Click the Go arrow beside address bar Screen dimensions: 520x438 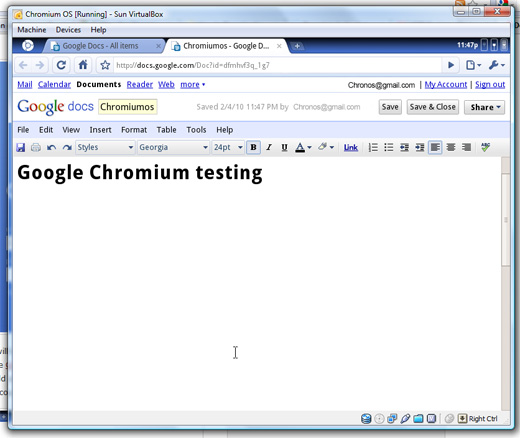[x=451, y=65]
